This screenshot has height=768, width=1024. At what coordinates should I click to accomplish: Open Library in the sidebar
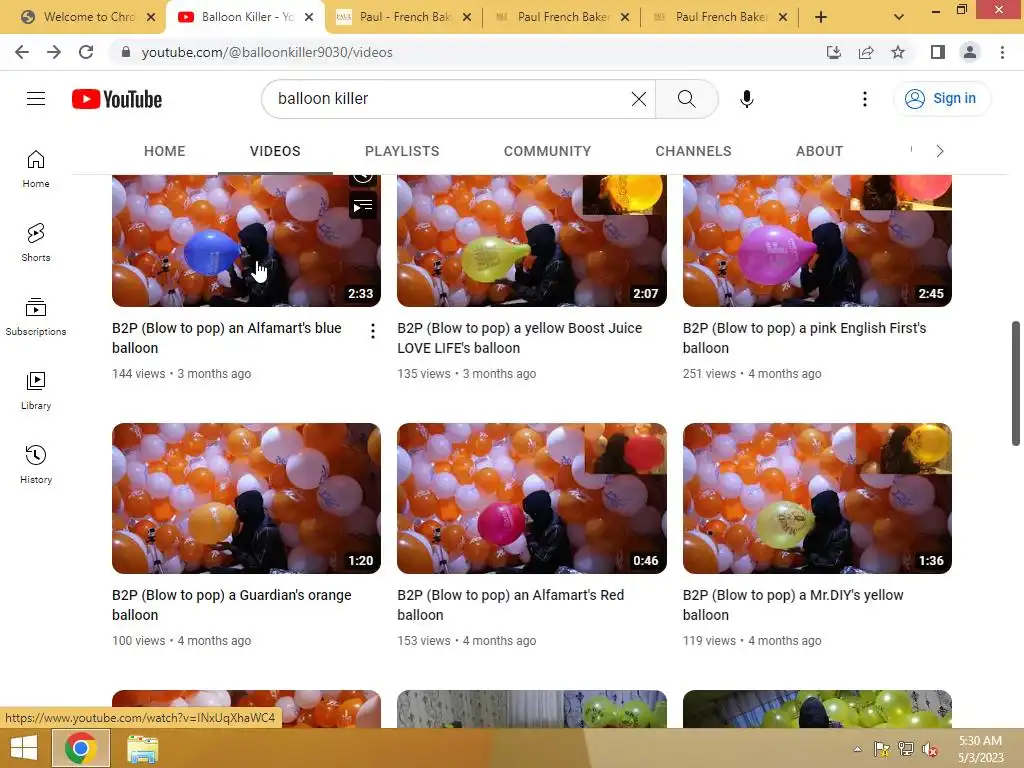tap(36, 391)
